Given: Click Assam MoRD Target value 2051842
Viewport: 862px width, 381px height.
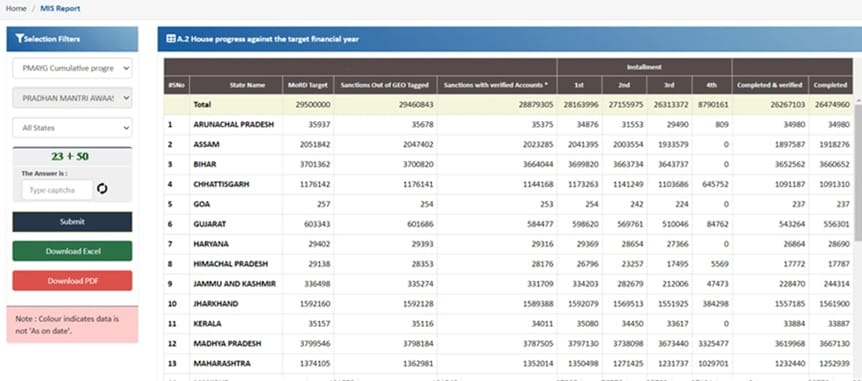Looking at the screenshot, I should [315, 145].
